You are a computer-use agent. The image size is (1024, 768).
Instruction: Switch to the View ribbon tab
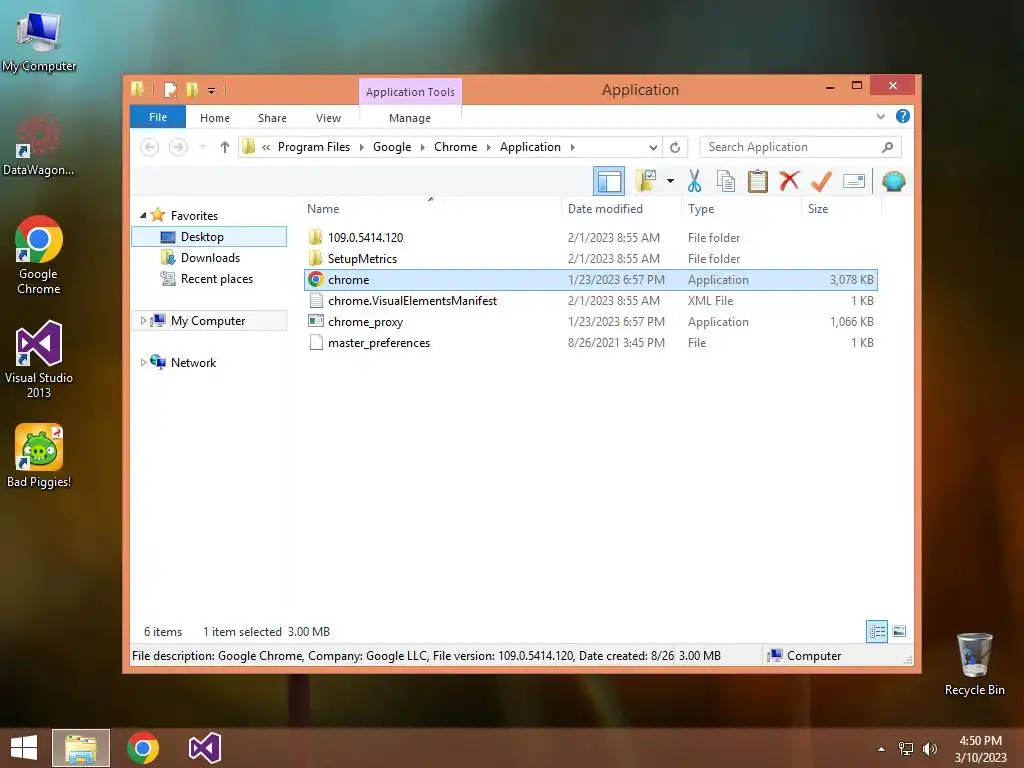[x=328, y=118]
